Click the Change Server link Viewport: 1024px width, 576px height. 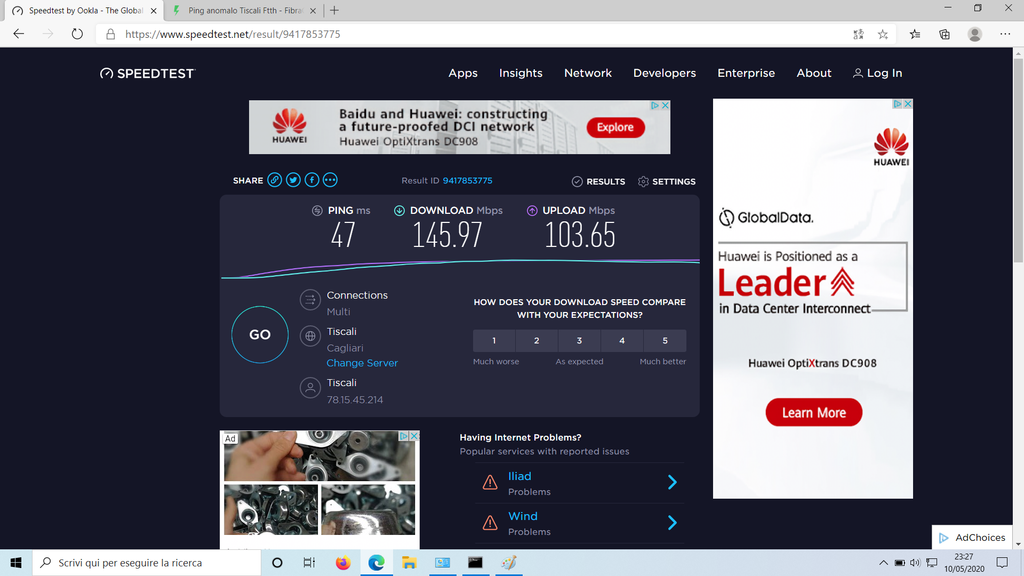tap(362, 363)
